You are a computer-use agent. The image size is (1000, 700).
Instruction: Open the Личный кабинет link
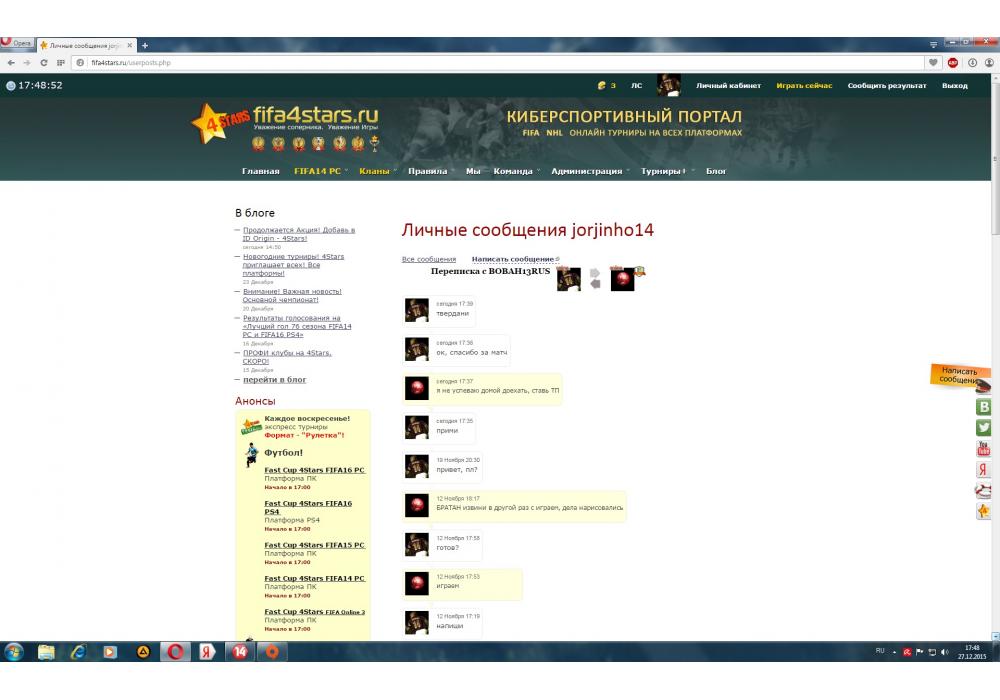coord(728,86)
